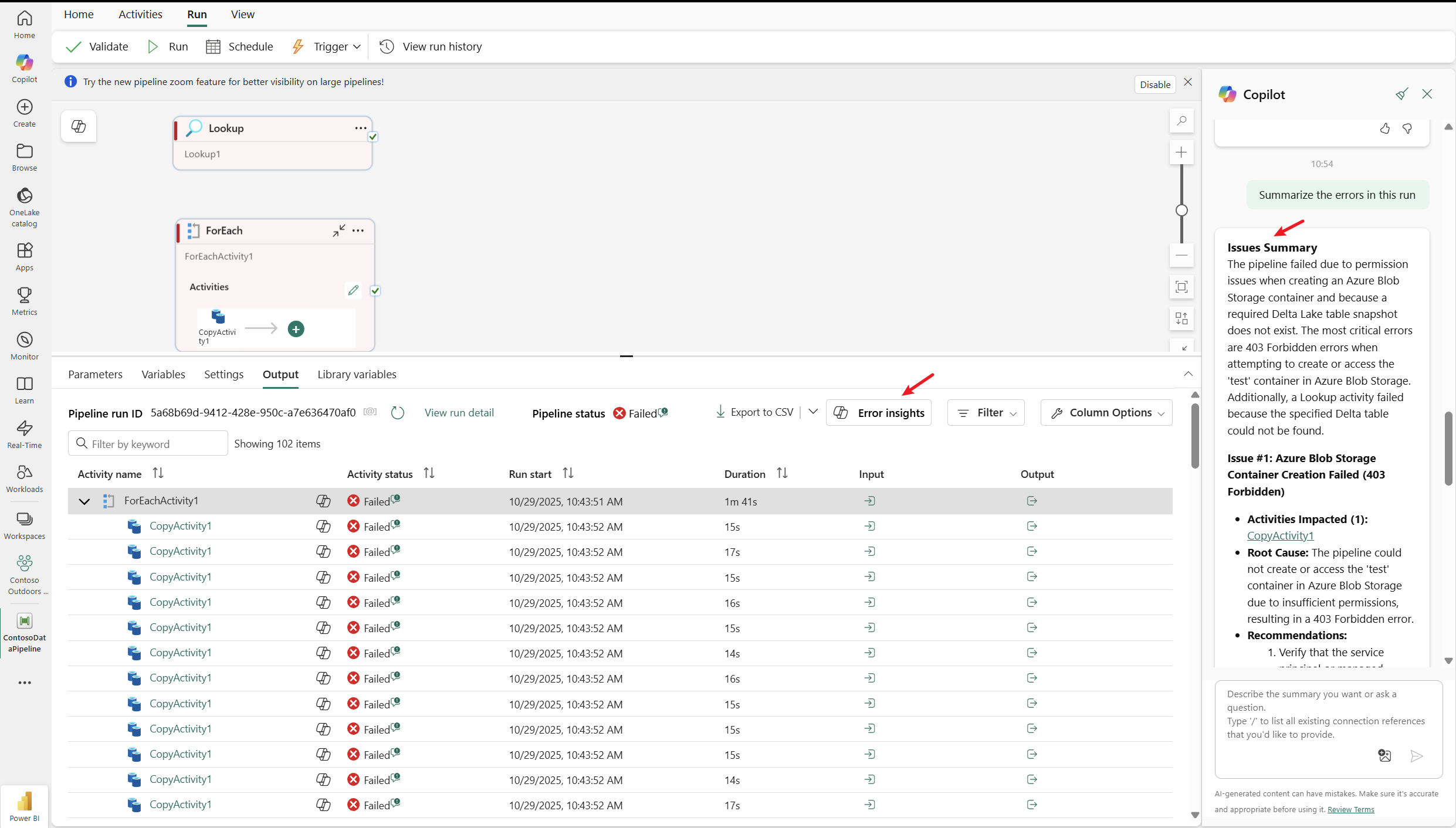This screenshot has height=828, width=1456.
Task: Open Copilot from the left sidebar
Action: pos(24,68)
